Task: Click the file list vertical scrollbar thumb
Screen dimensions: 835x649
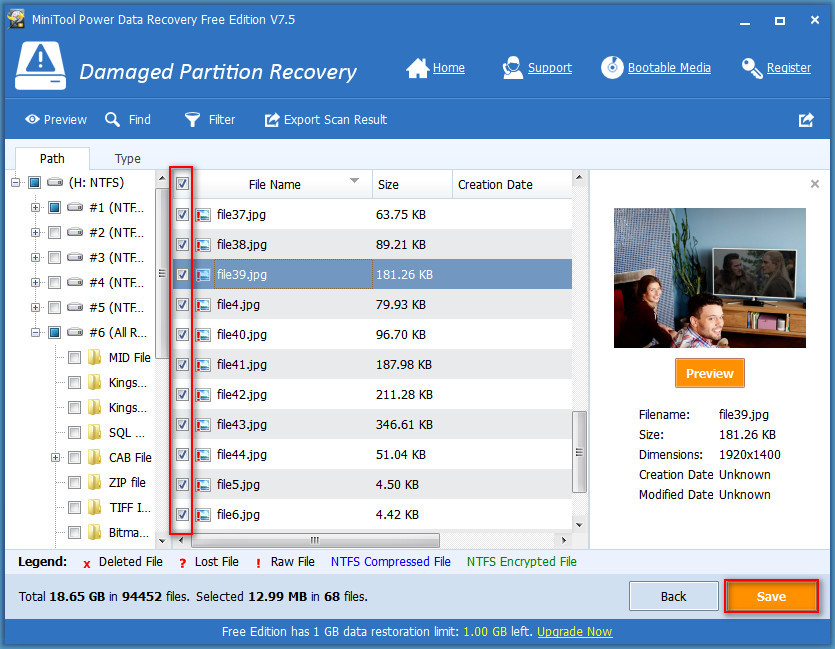Action: (x=579, y=452)
